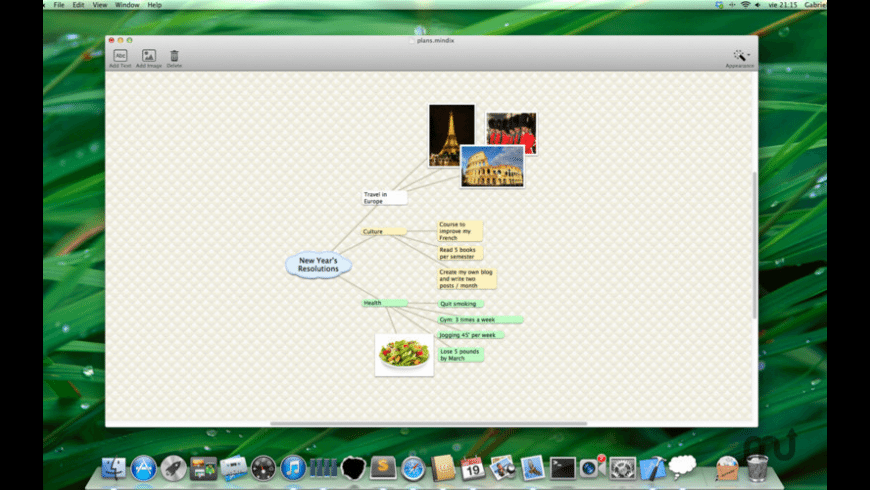Open the speech bubble cloud dock app
The width and height of the screenshot is (870, 490).
pyautogui.click(x=682, y=467)
